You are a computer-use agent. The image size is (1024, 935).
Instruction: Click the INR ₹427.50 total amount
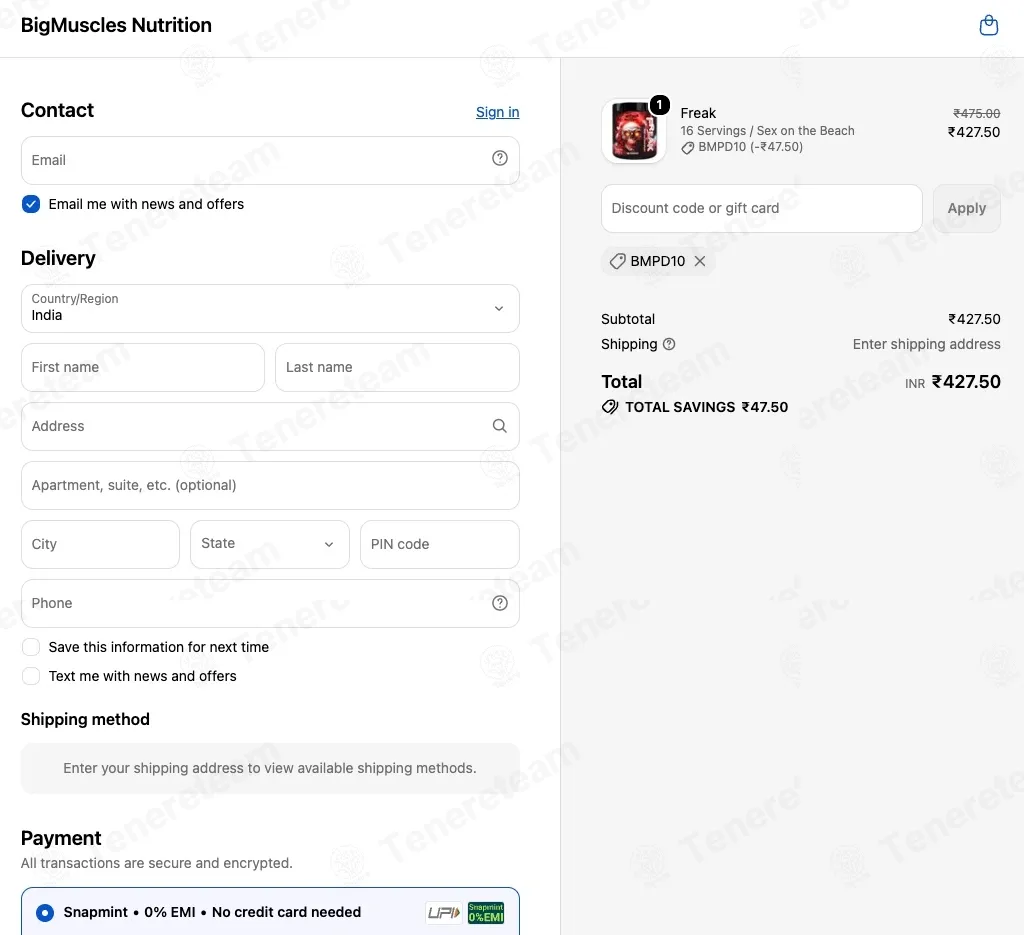coord(952,382)
